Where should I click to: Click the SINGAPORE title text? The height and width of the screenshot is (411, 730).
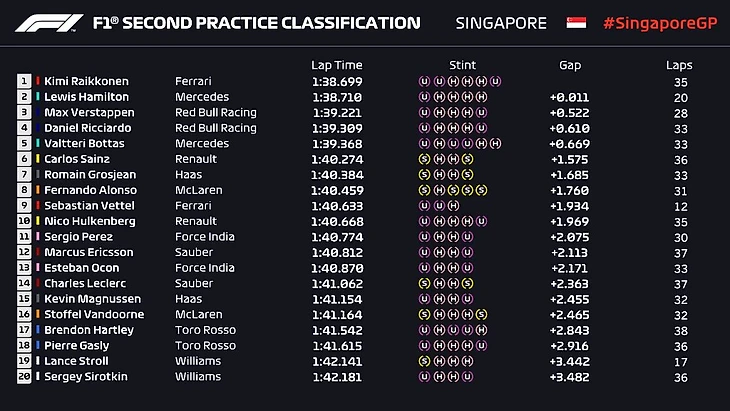coord(501,23)
